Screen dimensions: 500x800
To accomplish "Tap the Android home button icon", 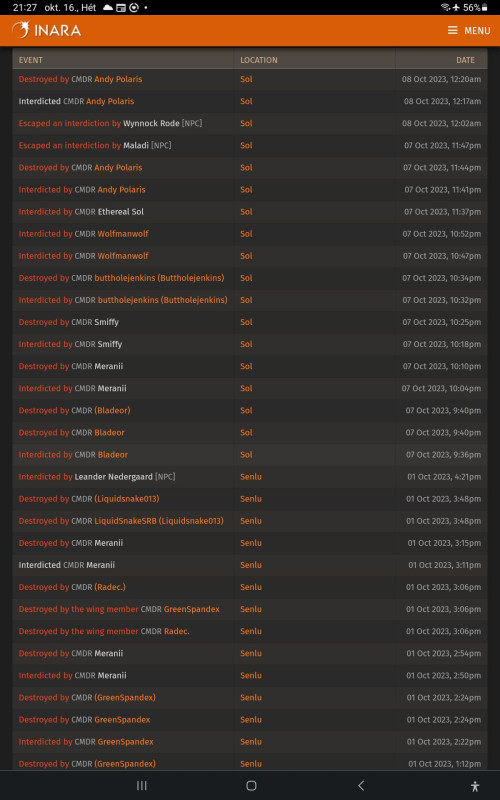I will 251,786.
